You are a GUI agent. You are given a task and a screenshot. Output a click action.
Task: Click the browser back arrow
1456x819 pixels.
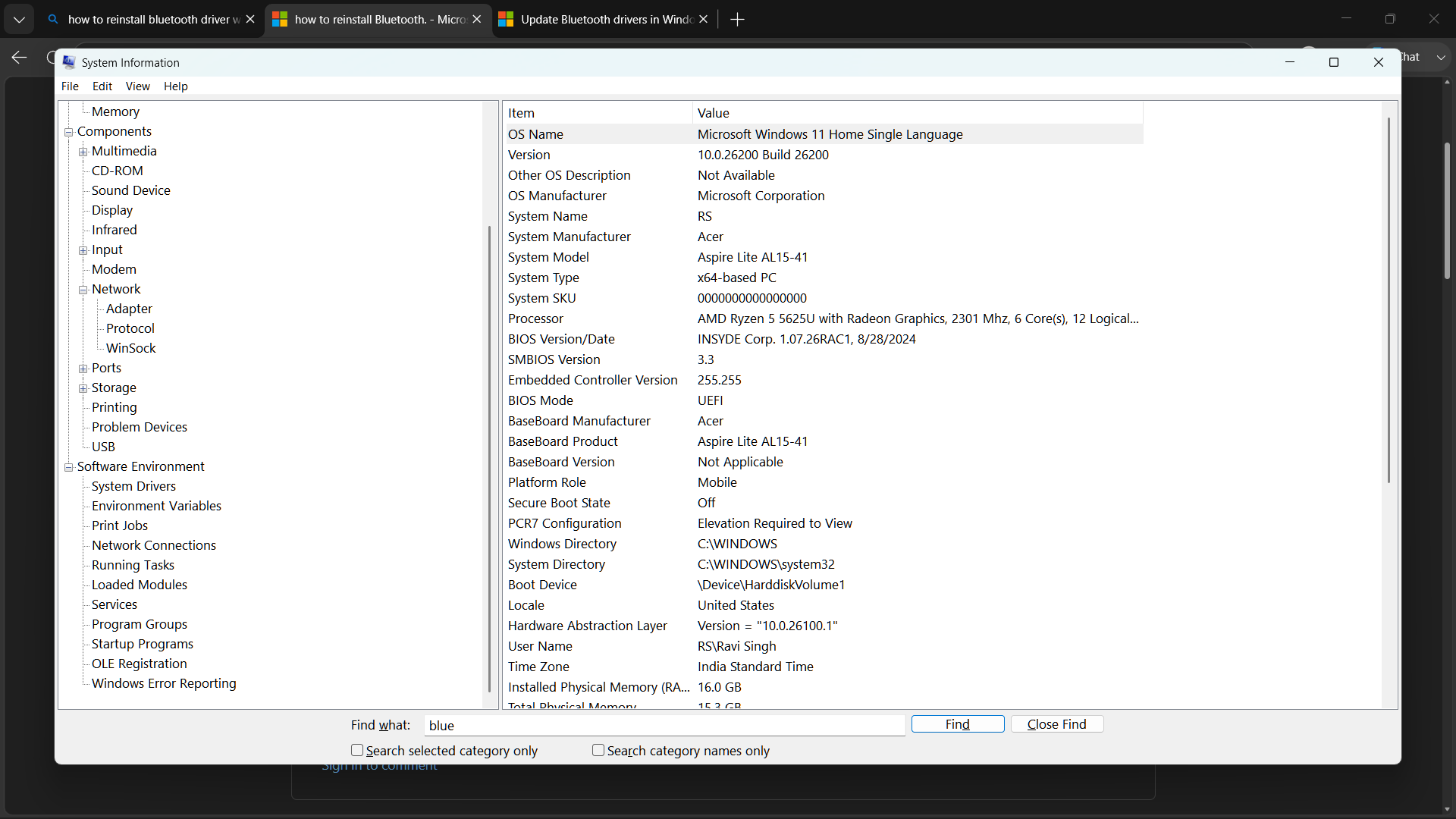[x=19, y=57]
